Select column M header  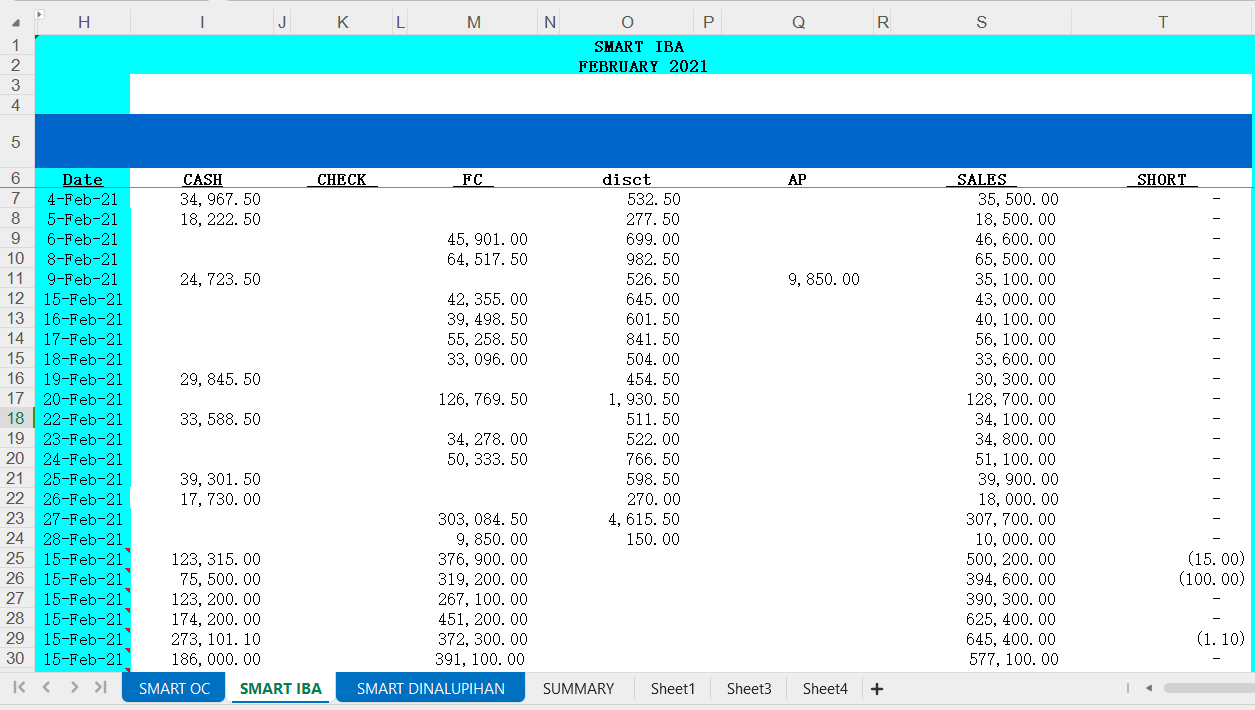[x=473, y=22]
